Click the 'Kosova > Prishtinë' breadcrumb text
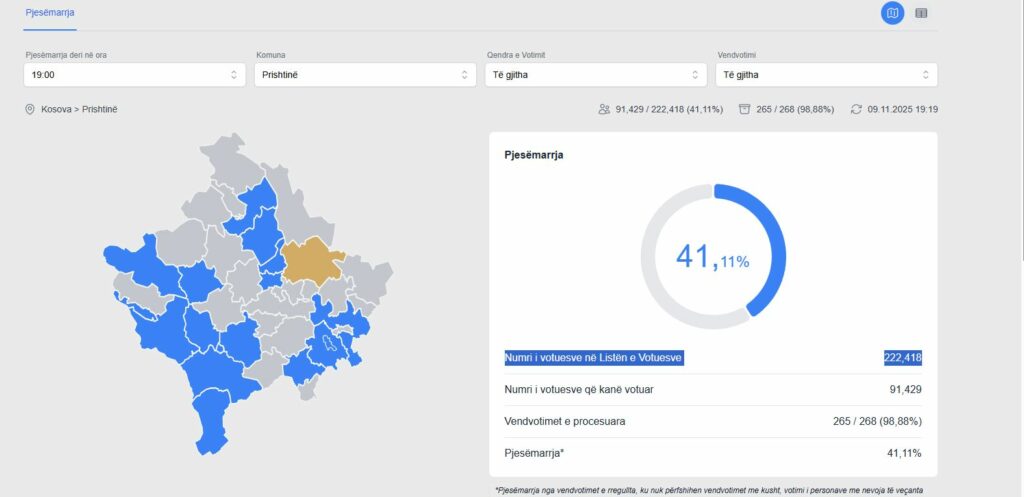1024x497 pixels. click(x=79, y=109)
